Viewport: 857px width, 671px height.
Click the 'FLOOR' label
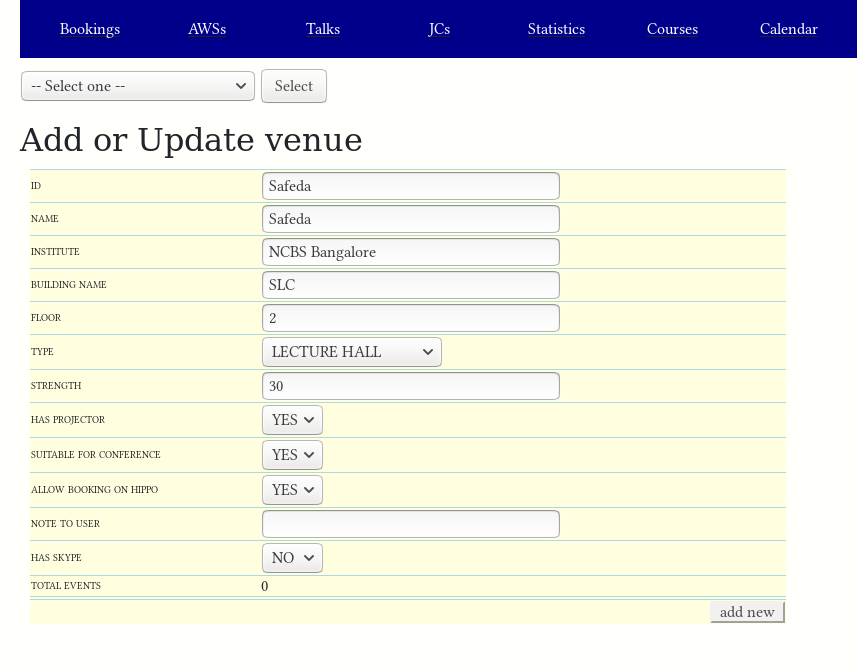pos(46,317)
